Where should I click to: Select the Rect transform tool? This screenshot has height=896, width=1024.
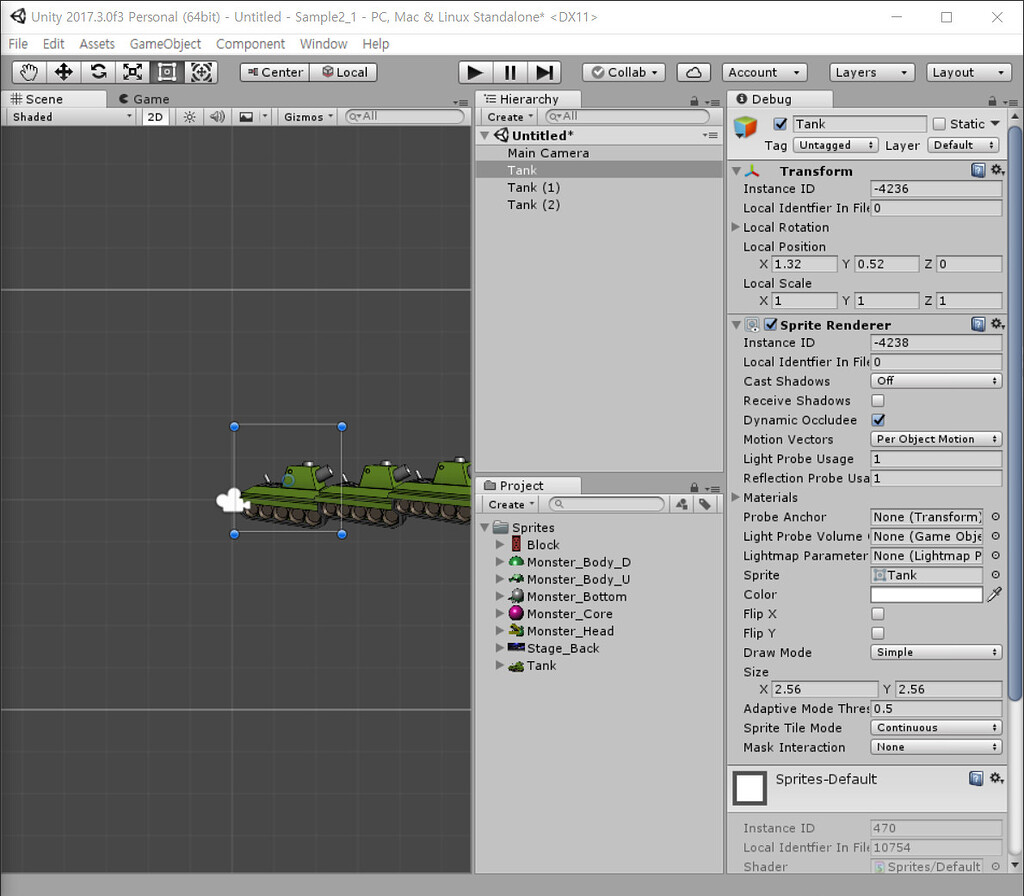click(165, 72)
